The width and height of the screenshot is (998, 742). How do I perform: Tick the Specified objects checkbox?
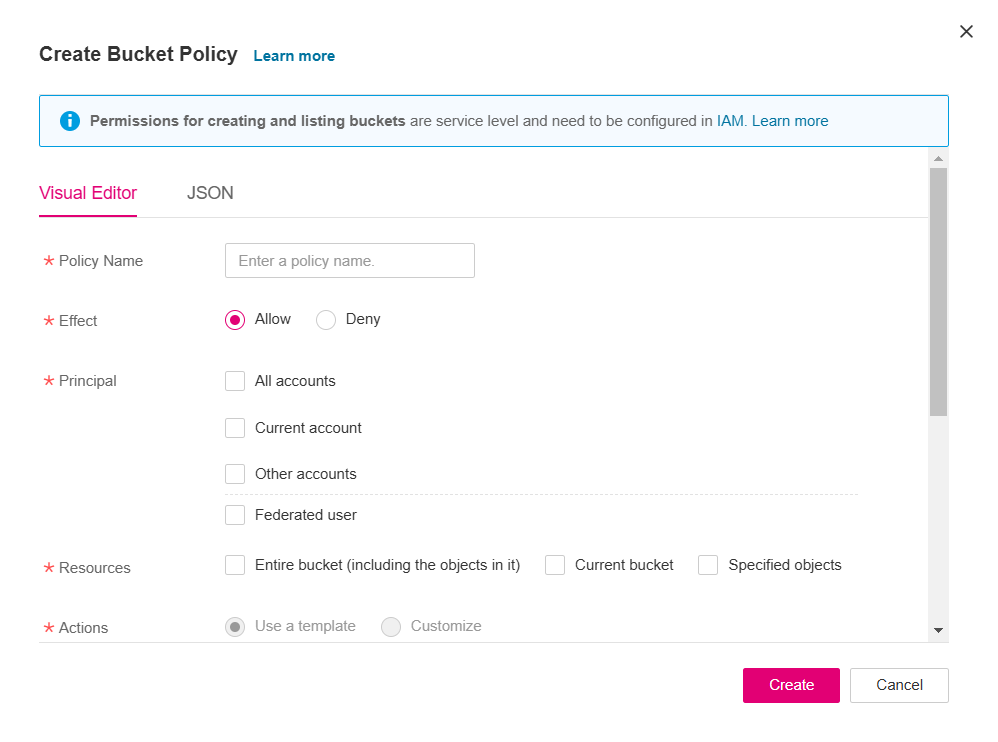(708, 565)
